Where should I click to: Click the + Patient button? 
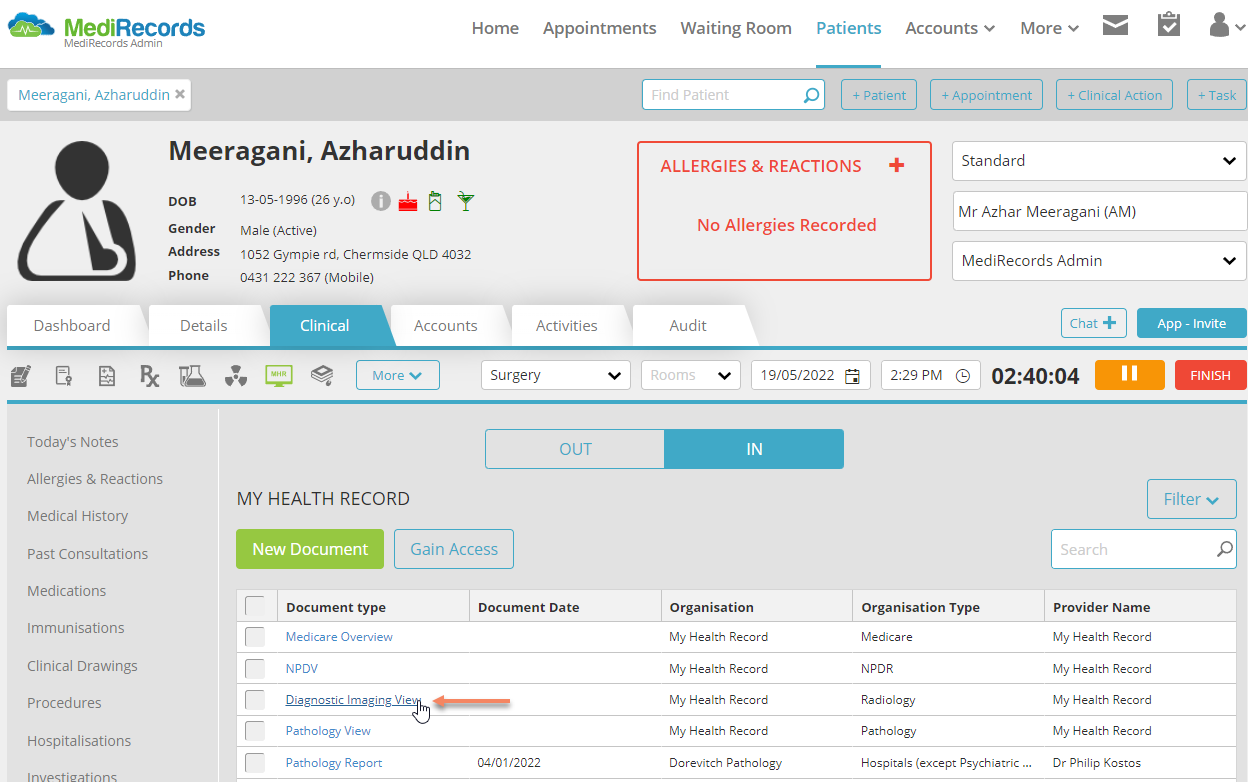[879, 95]
